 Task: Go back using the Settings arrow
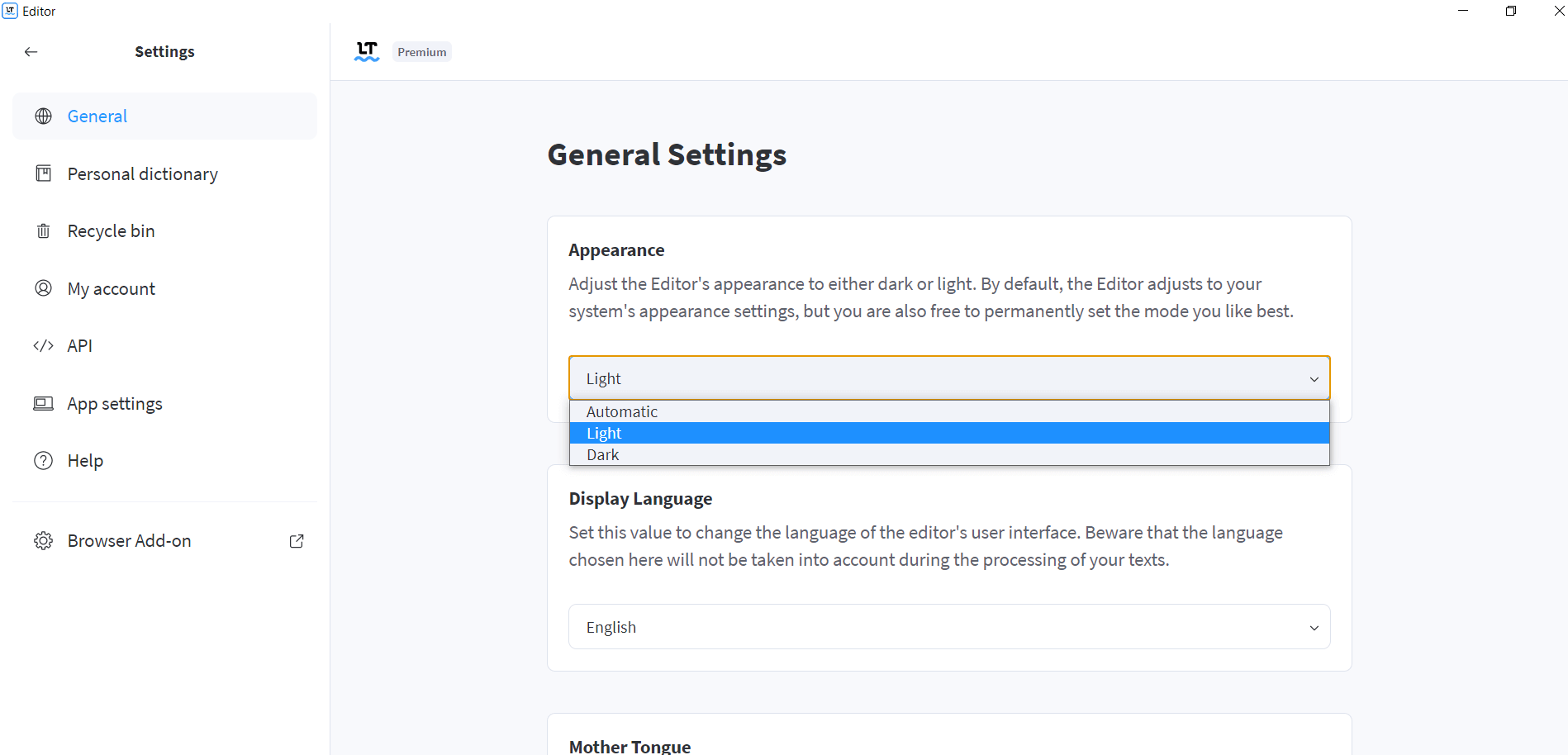31,52
